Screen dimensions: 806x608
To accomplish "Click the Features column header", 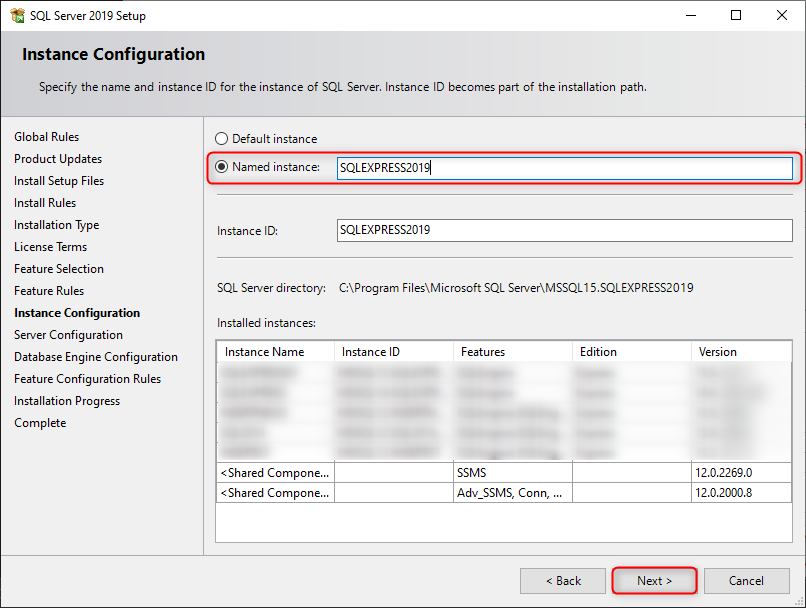I will coord(513,352).
